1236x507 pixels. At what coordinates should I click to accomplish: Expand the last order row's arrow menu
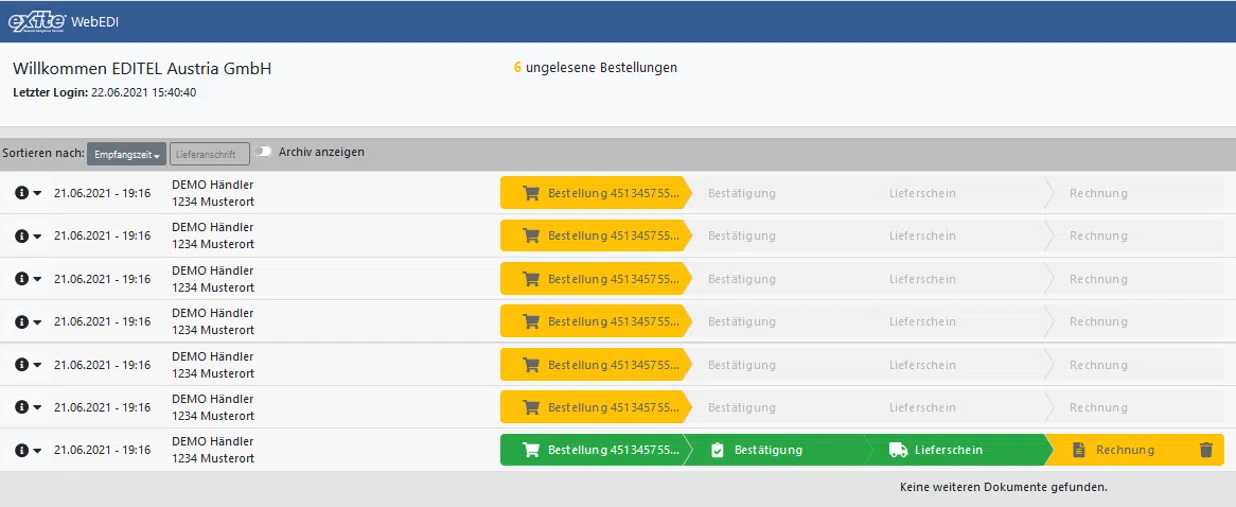[38, 450]
